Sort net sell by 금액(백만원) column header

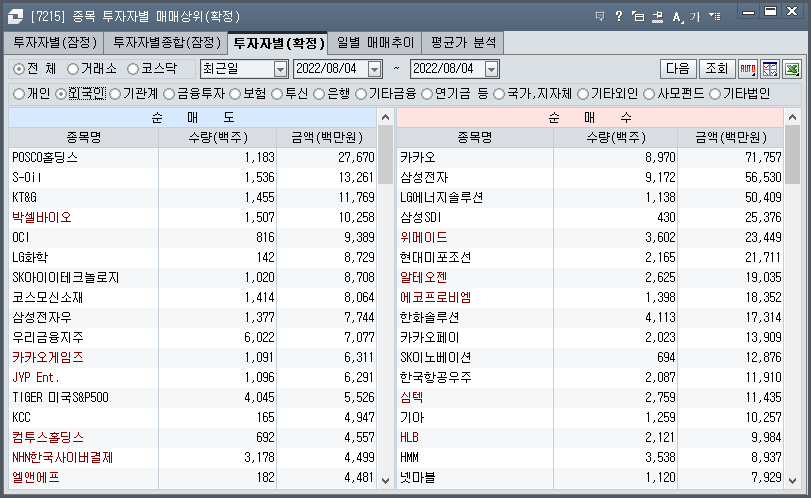click(x=327, y=138)
